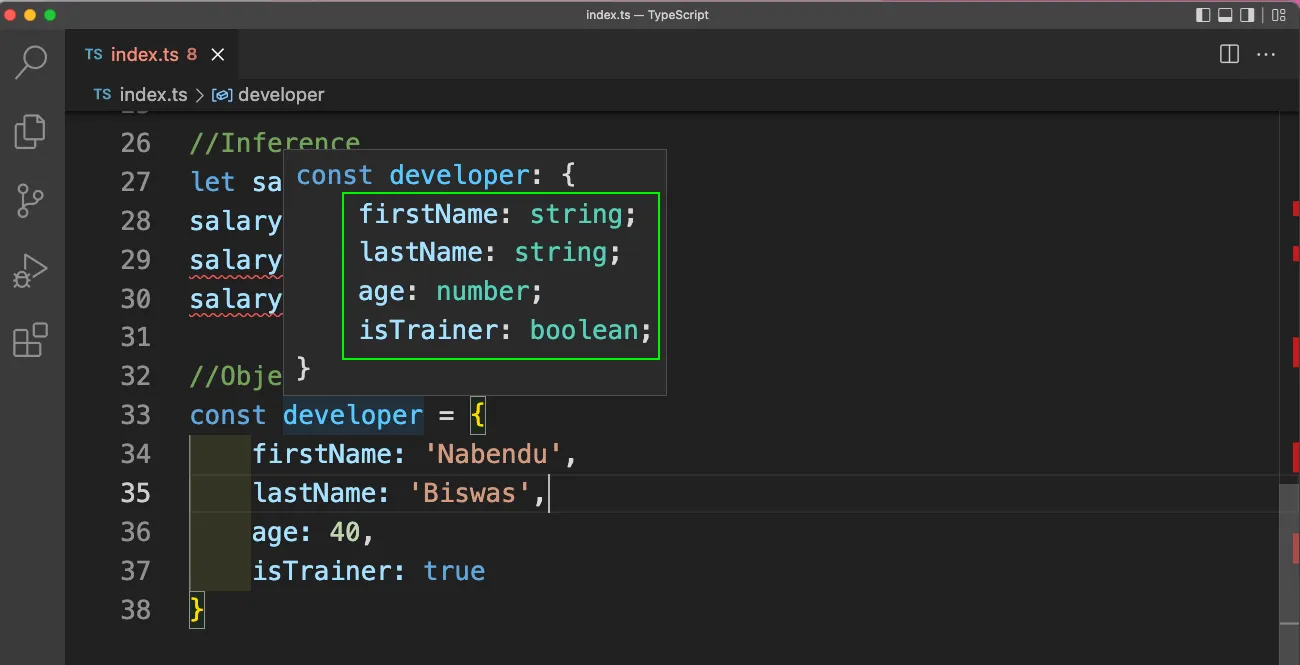
Task: Click developer symbol in the breadcrumb
Action: (281, 95)
